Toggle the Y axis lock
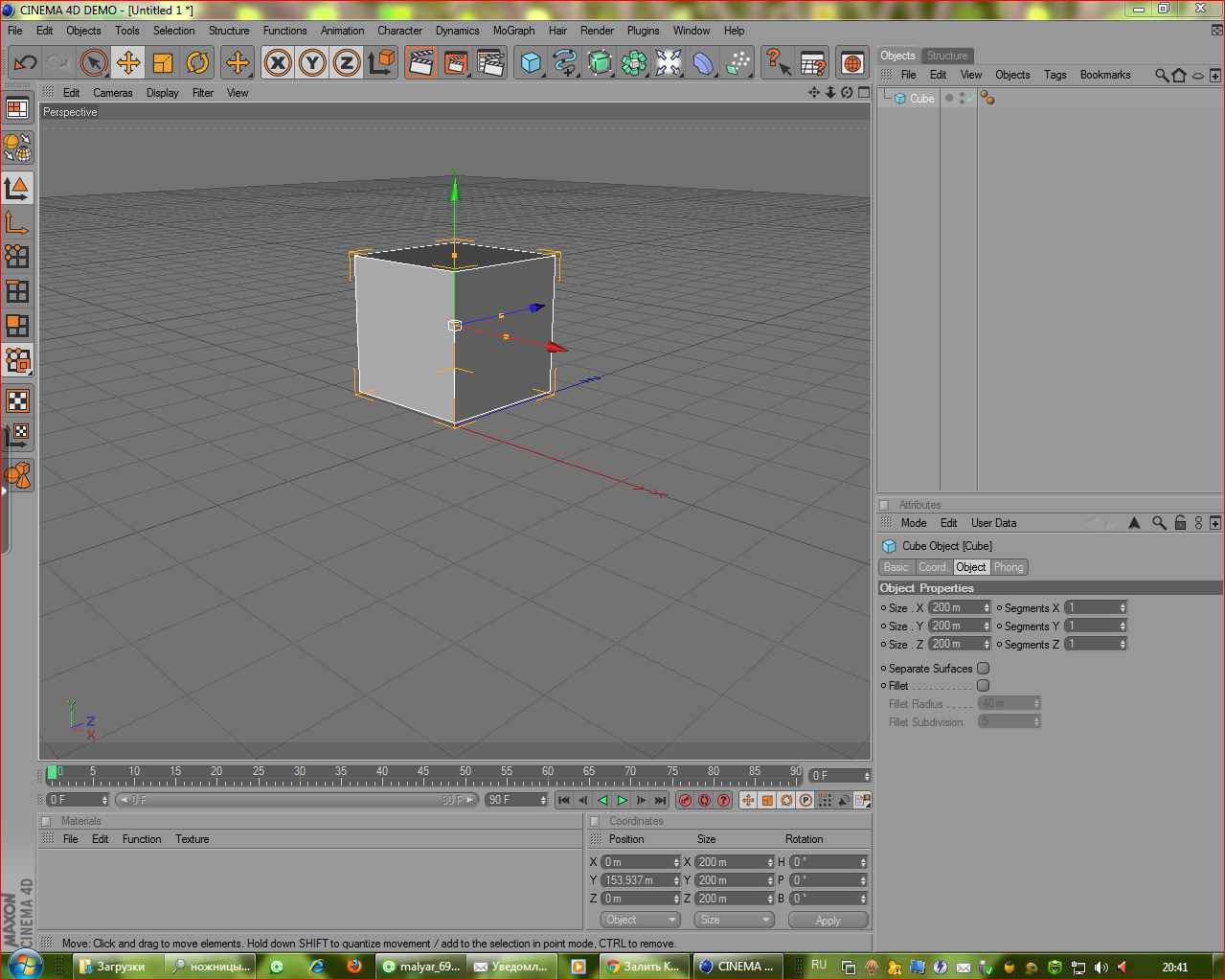 pos(312,63)
